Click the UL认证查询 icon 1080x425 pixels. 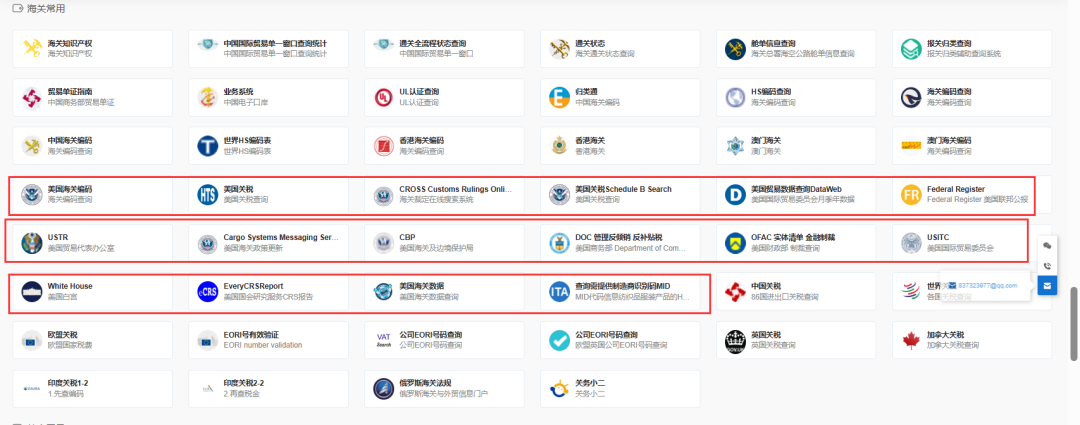coord(384,97)
